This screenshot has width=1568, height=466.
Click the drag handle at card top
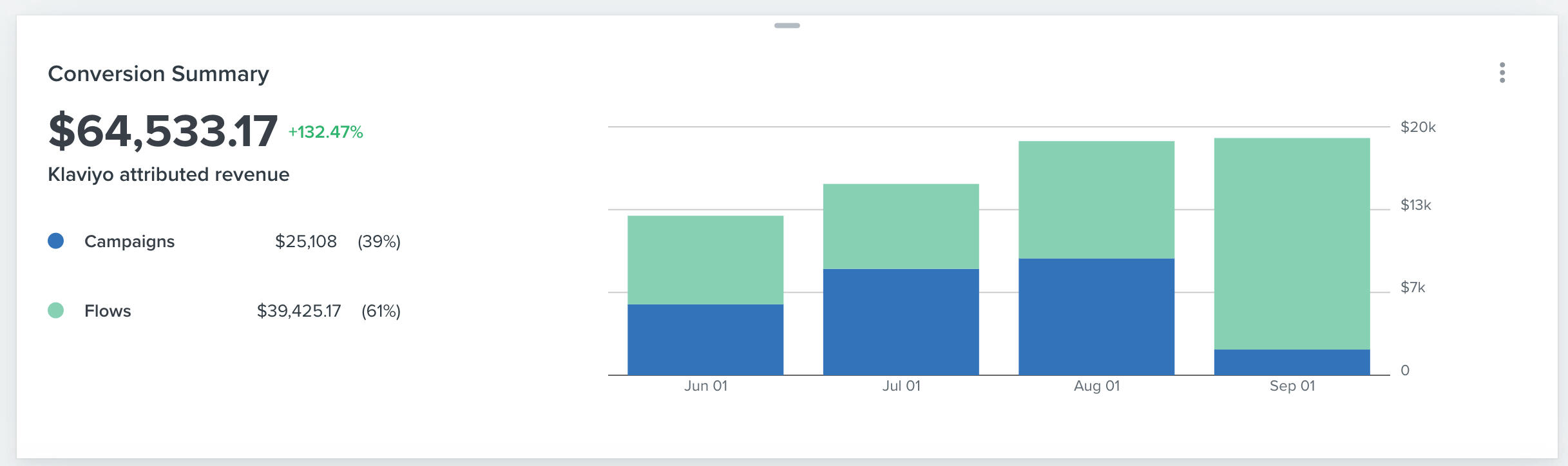pos(787,26)
